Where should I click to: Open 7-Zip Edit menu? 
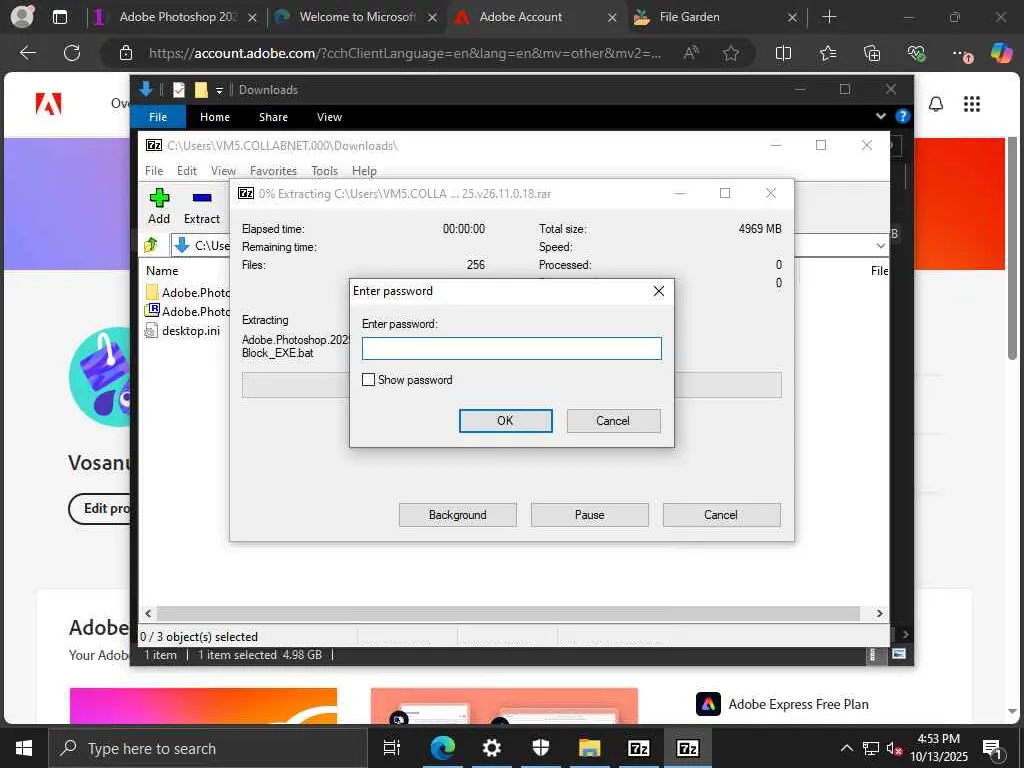(187, 170)
